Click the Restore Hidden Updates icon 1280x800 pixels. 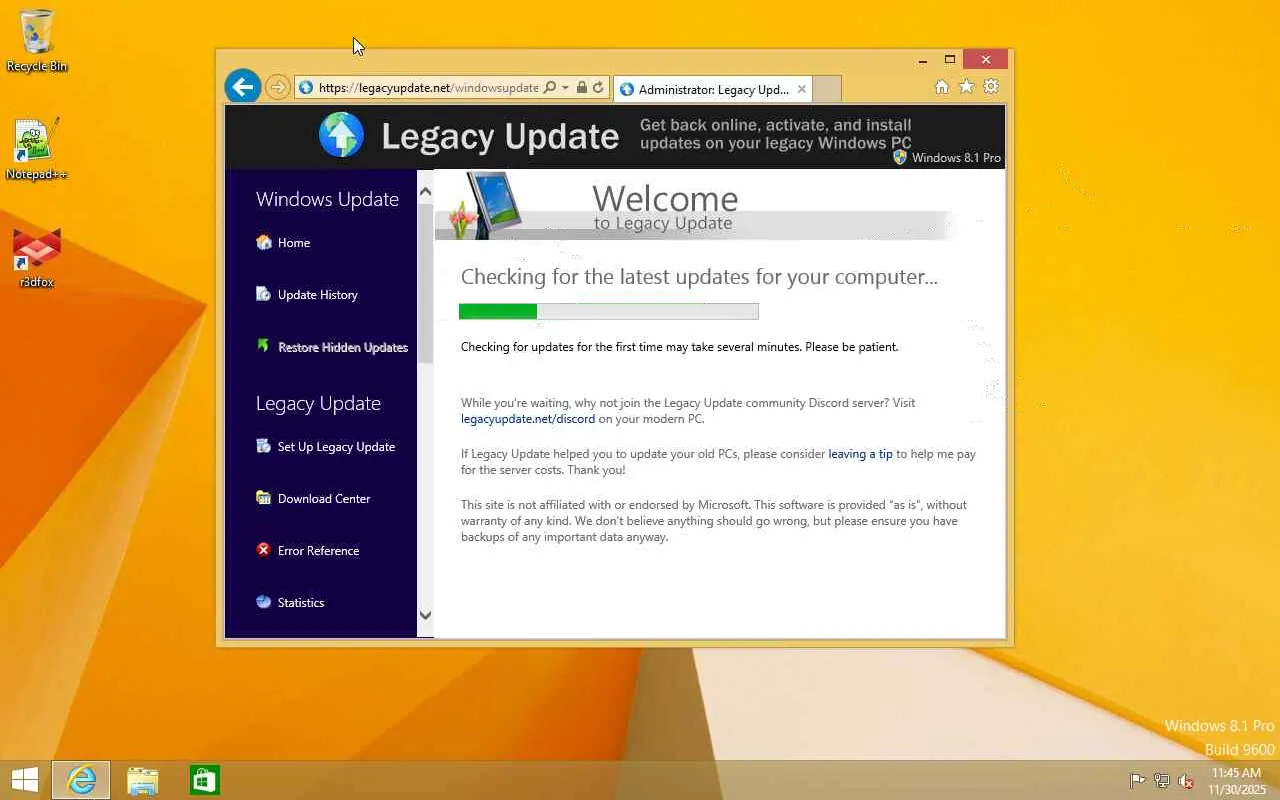click(264, 346)
